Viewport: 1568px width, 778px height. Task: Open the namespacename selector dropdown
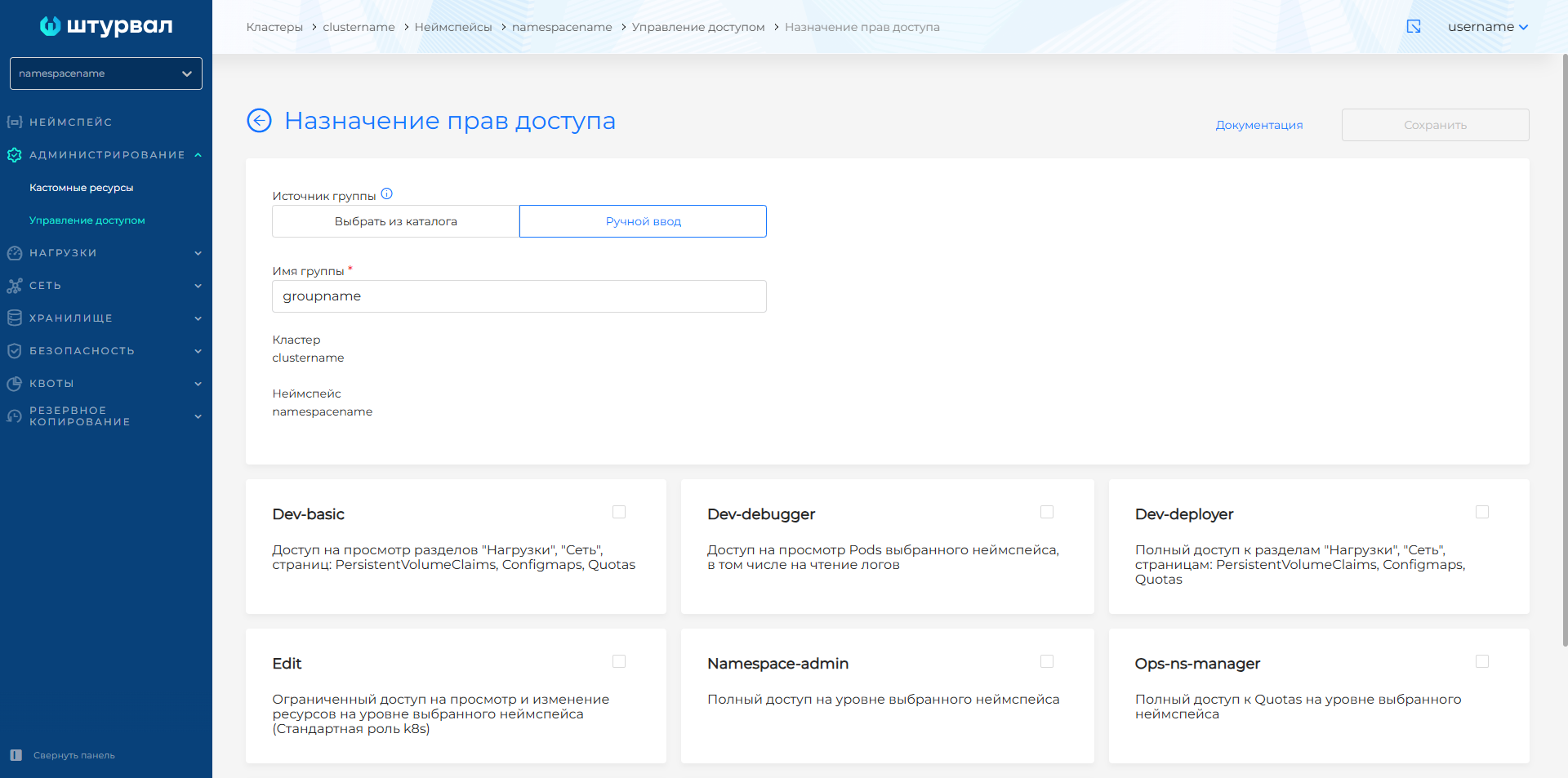click(106, 73)
